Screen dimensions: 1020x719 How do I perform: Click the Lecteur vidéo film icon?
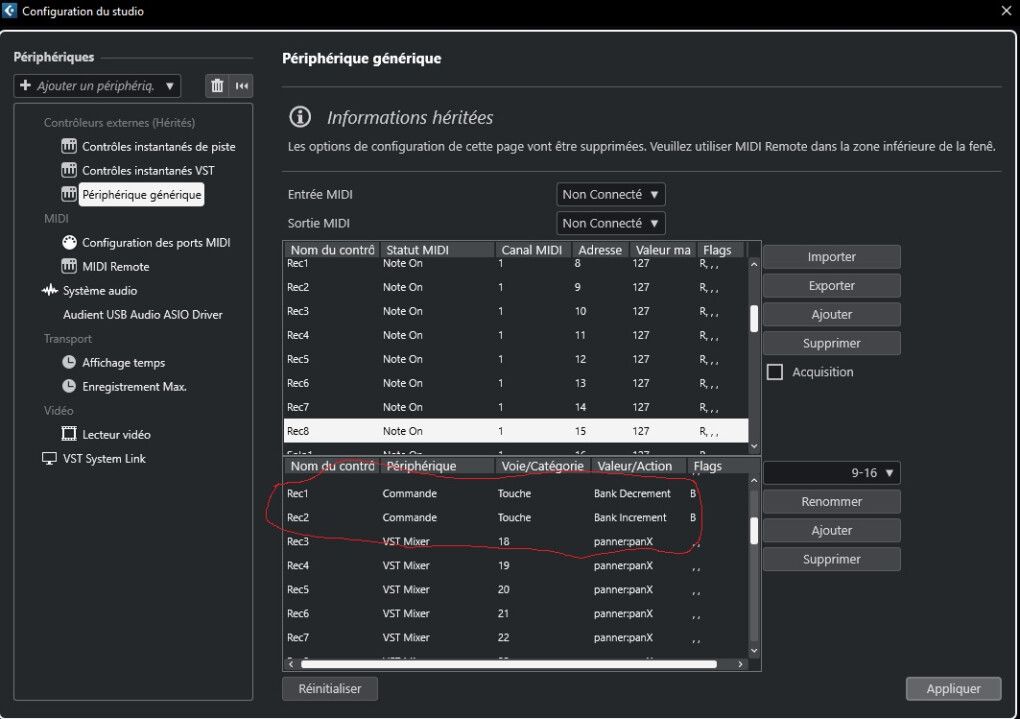[x=69, y=435]
